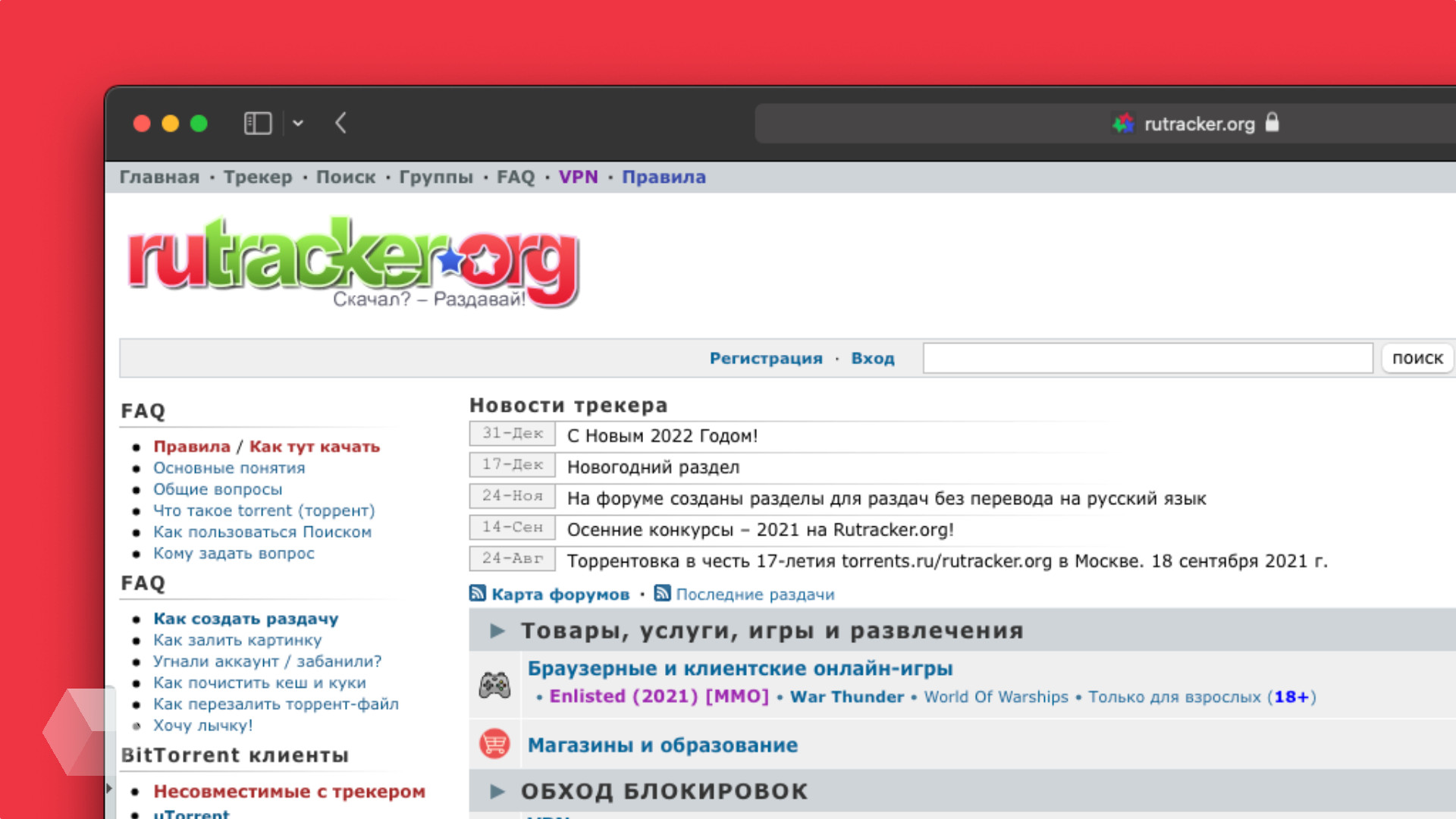Open Несовместимые с трекером link
This screenshot has height=819, width=1456.
click(x=289, y=791)
